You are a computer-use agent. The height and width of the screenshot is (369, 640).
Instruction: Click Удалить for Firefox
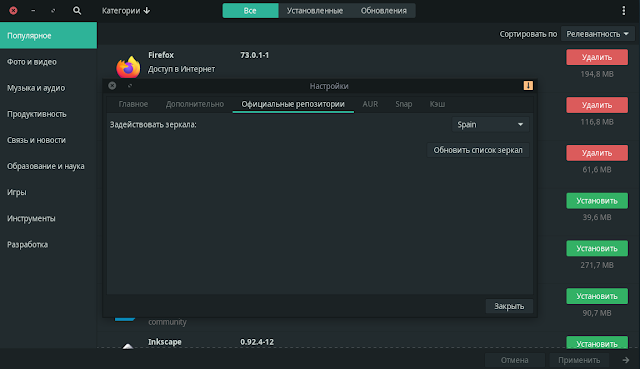point(597,57)
